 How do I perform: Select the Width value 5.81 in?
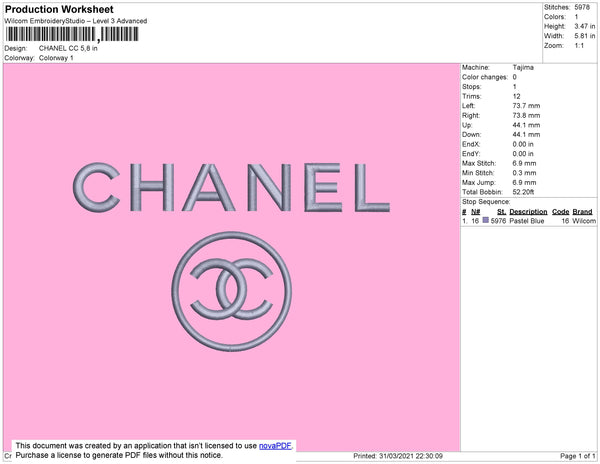pyautogui.click(x=585, y=36)
